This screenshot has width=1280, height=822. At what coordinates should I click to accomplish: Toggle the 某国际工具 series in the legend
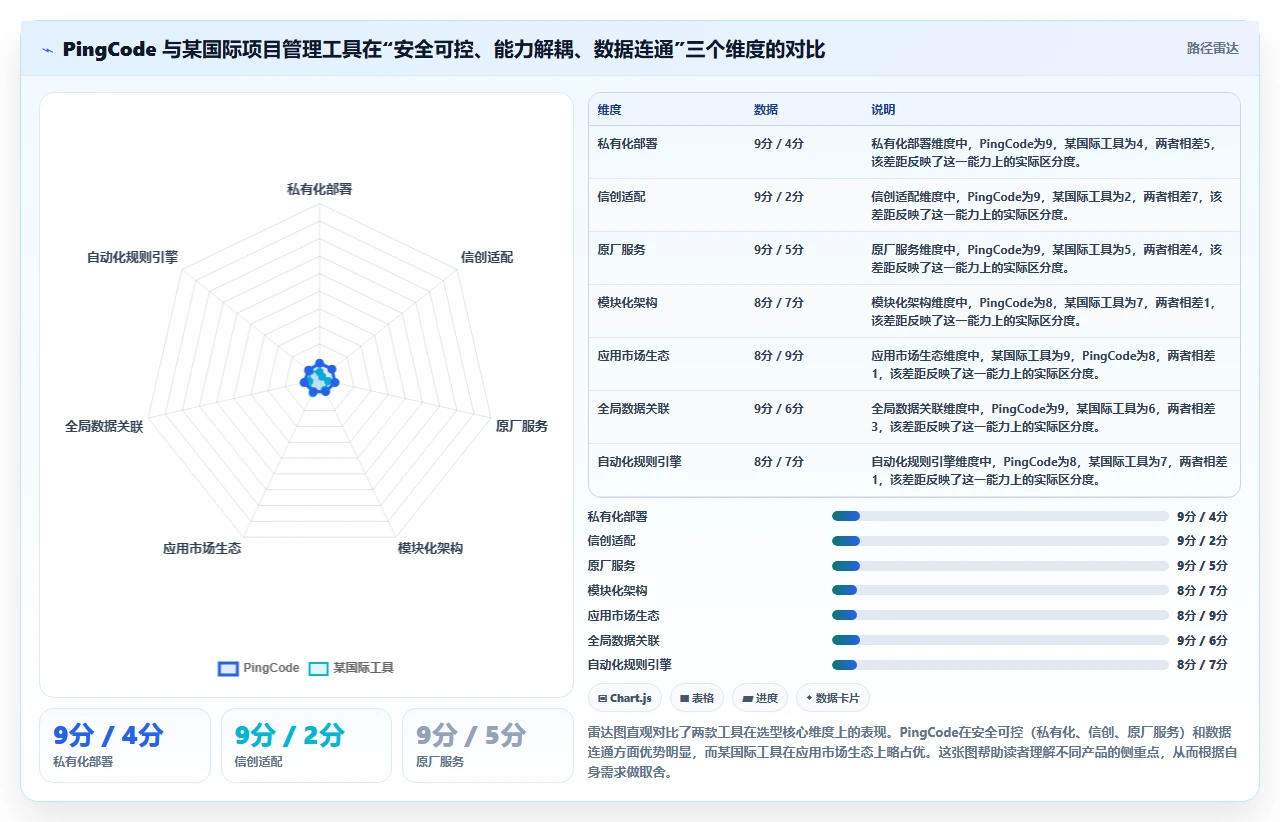pos(351,668)
